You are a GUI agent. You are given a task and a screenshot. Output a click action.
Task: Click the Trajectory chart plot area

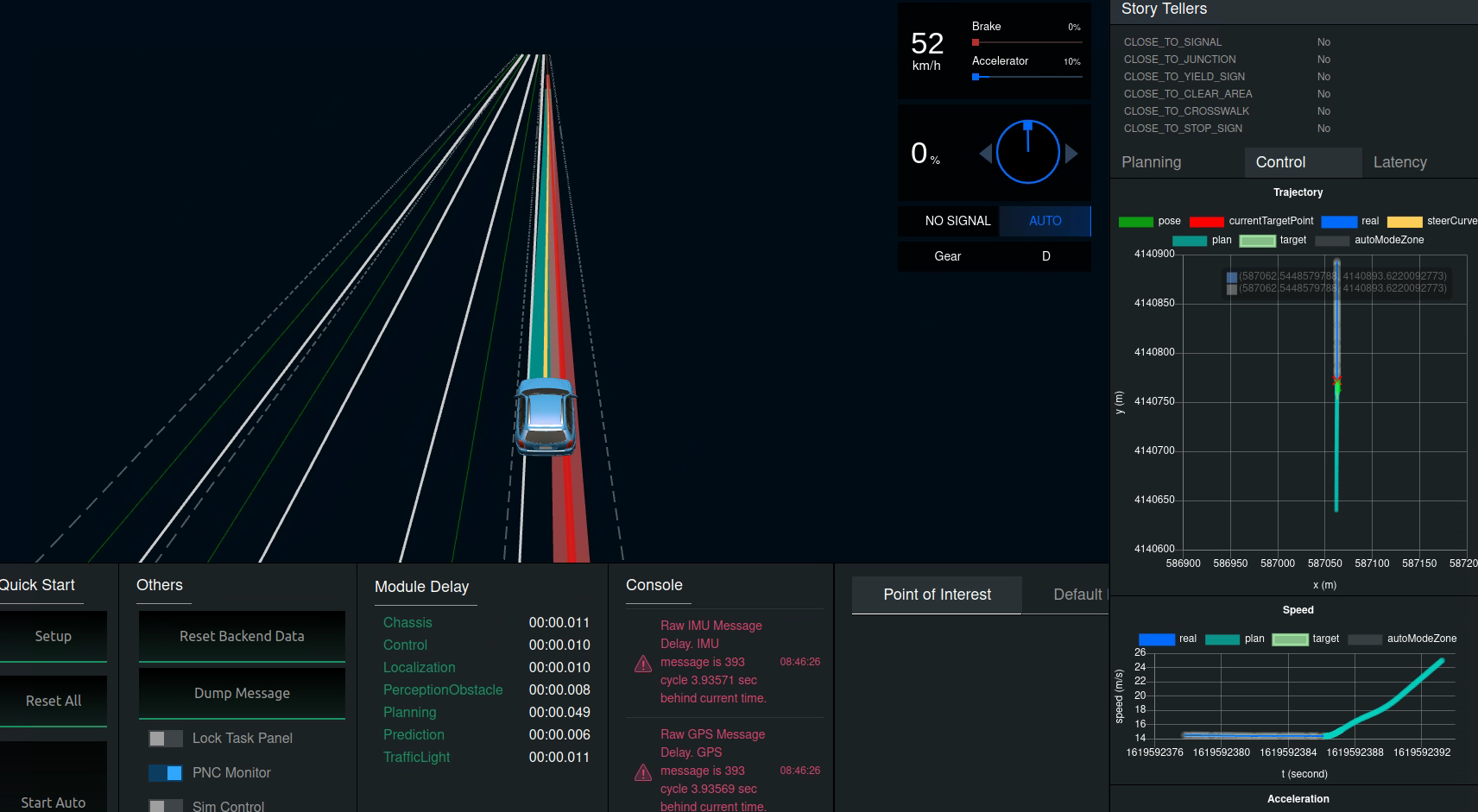click(1324, 402)
